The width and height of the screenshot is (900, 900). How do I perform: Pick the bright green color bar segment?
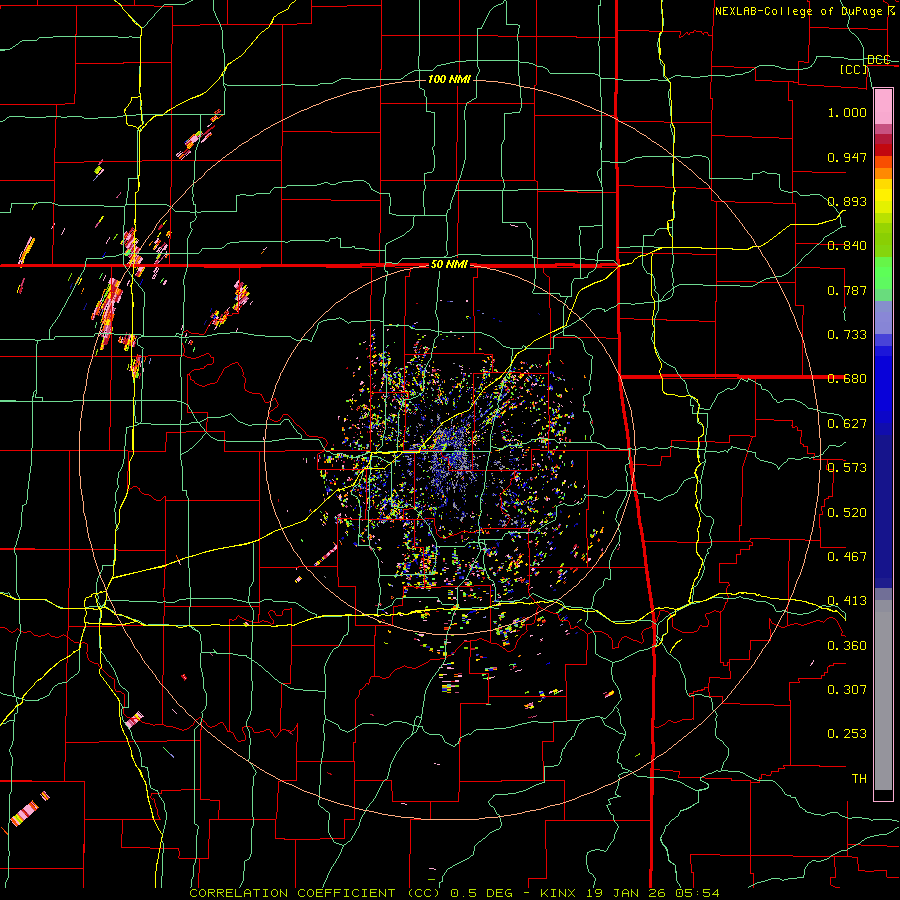[883, 273]
